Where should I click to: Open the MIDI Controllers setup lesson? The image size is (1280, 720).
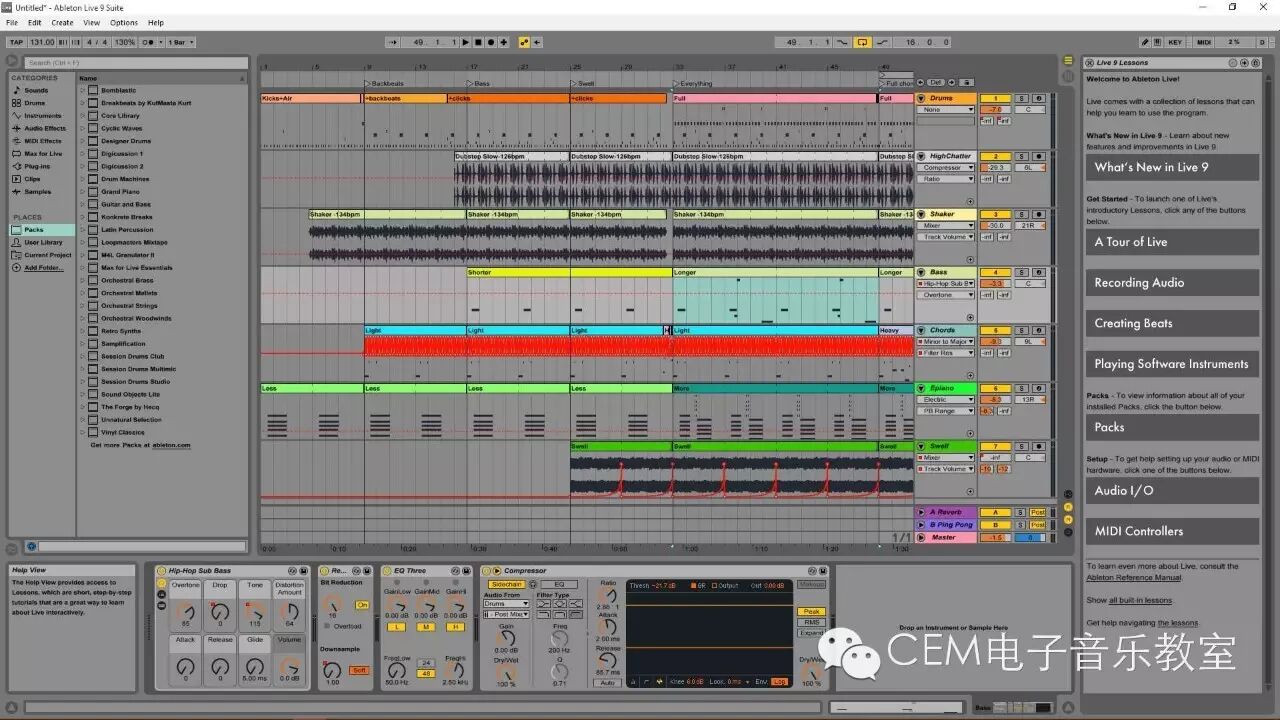[x=1172, y=531]
